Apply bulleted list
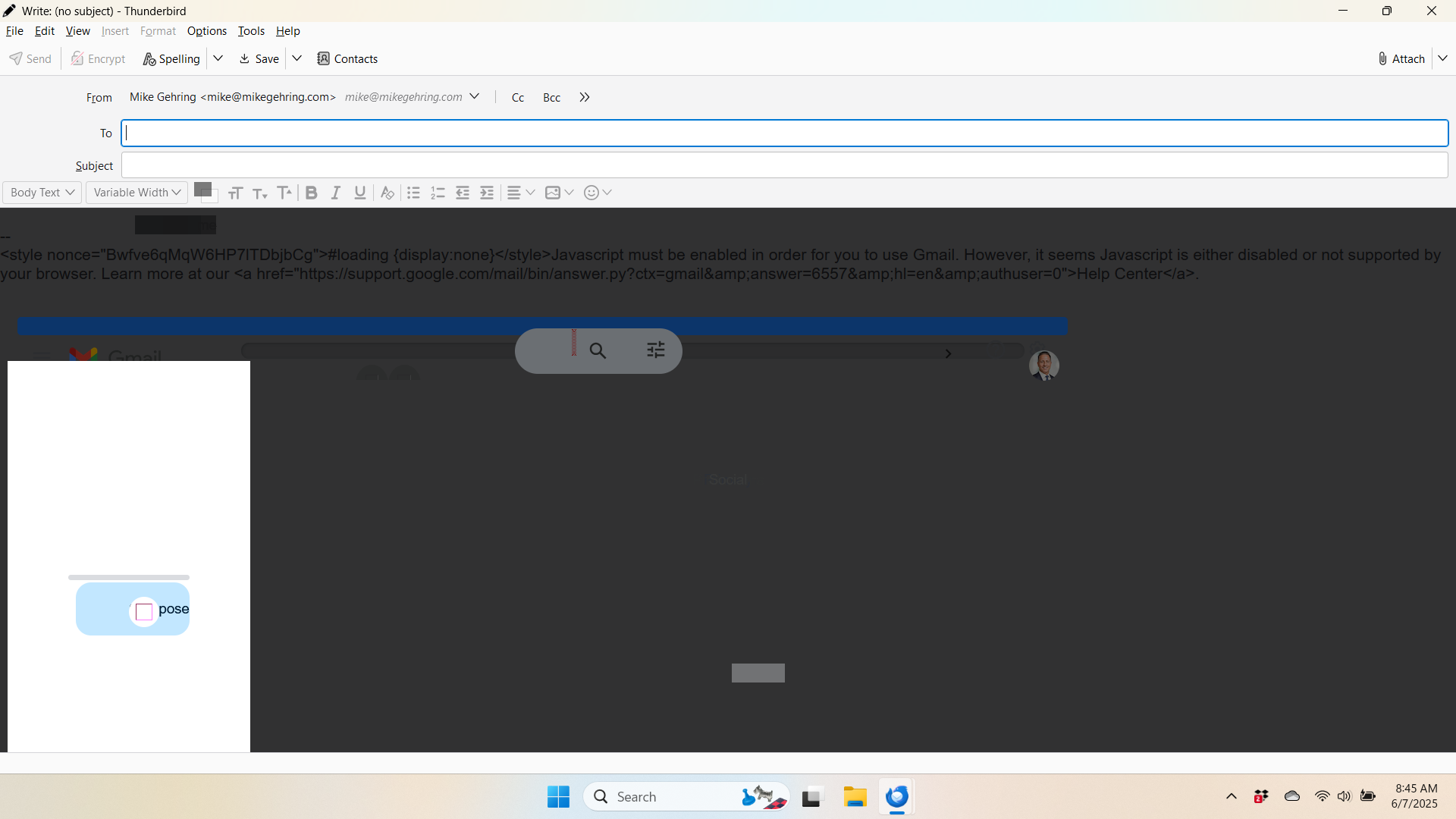1456x819 pixels. tap(413, 193)
